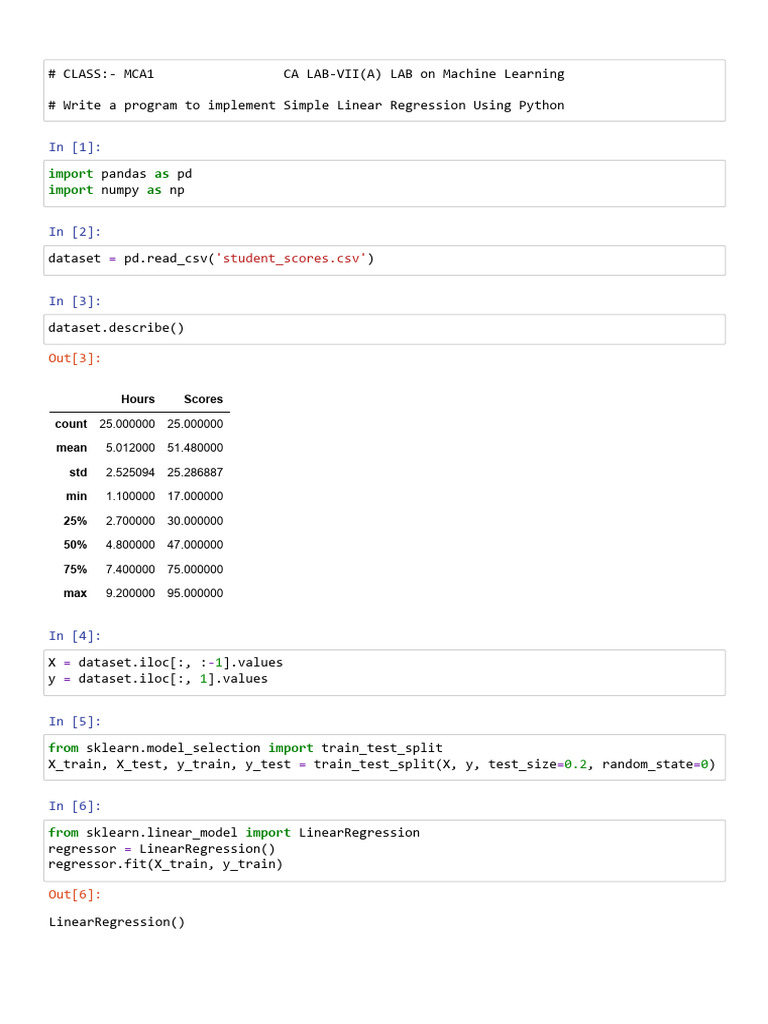The image size is (768, 1024).
Task: Click the dataset.describe() code cell
Action: coord(384,329)
